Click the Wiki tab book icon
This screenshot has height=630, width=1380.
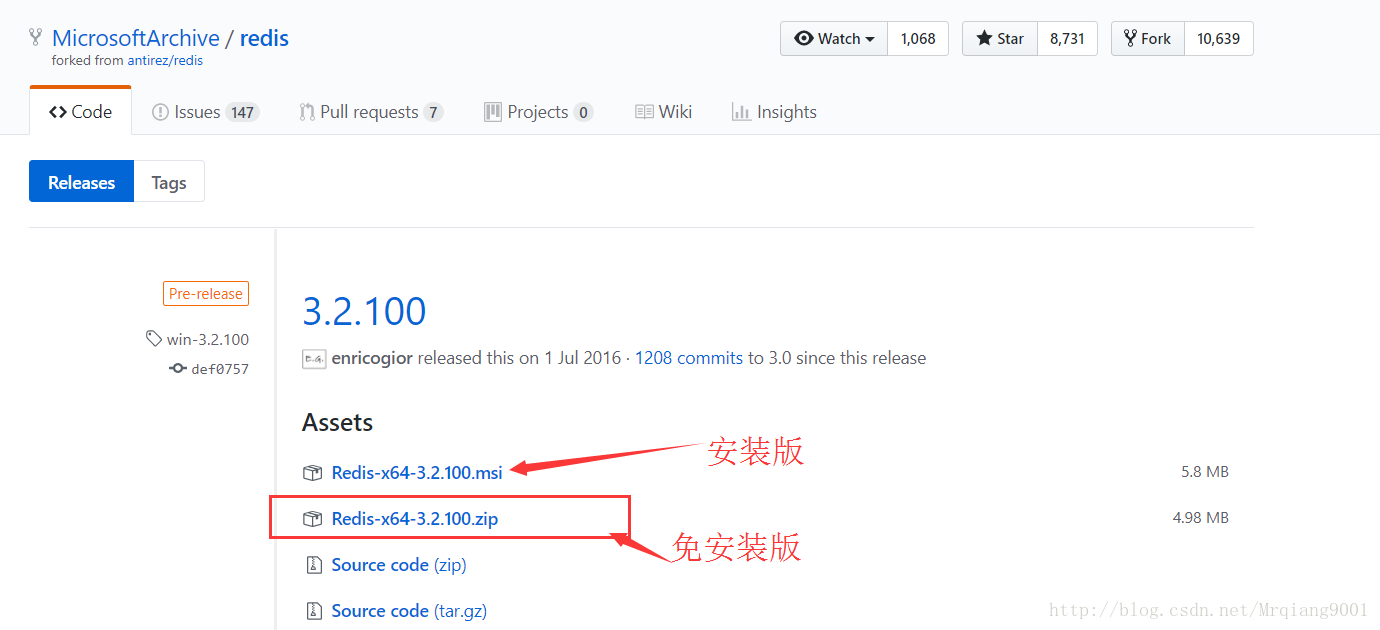pos(644,112)
